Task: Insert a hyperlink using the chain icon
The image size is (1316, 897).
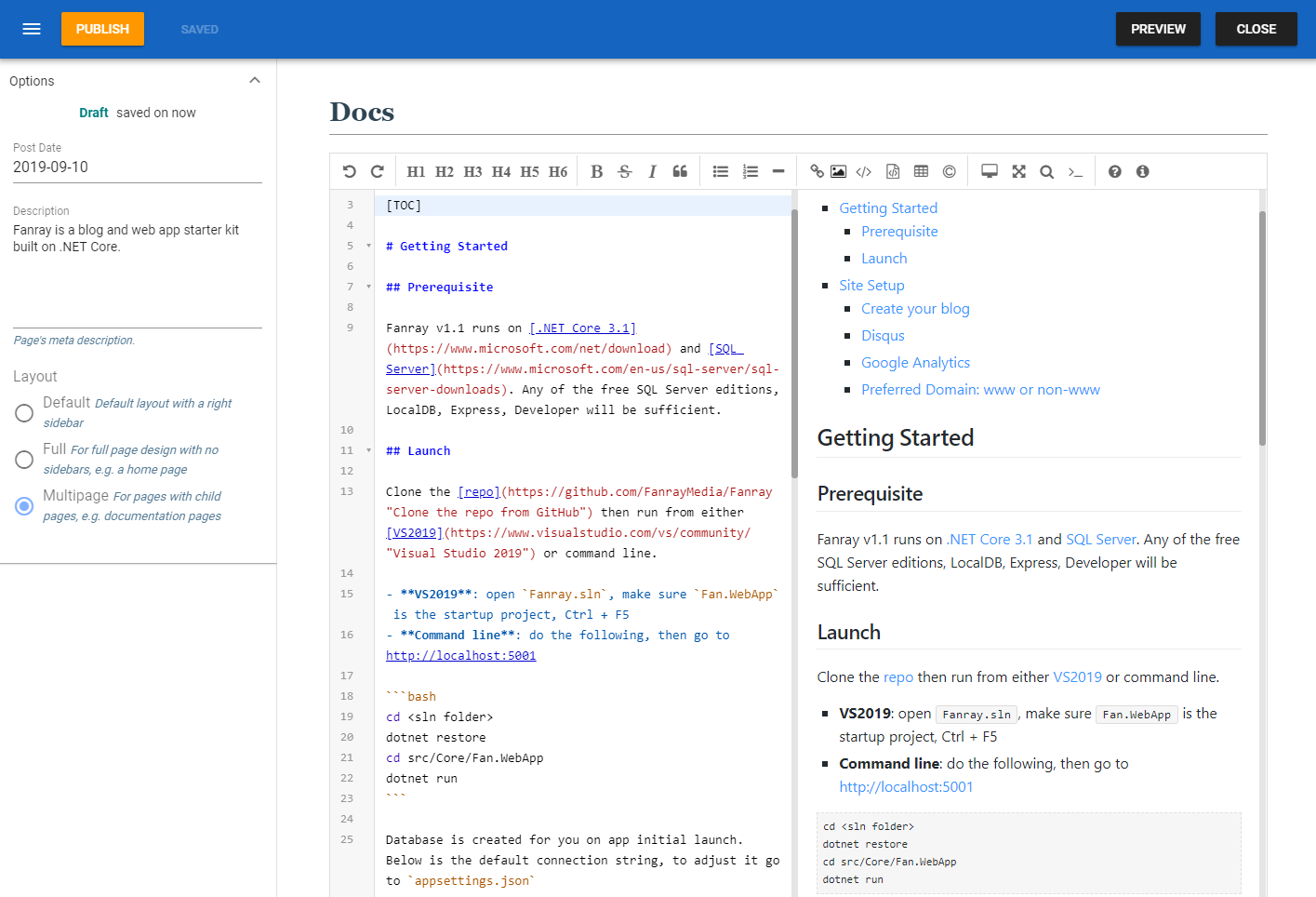Action: tap(817, 171)
